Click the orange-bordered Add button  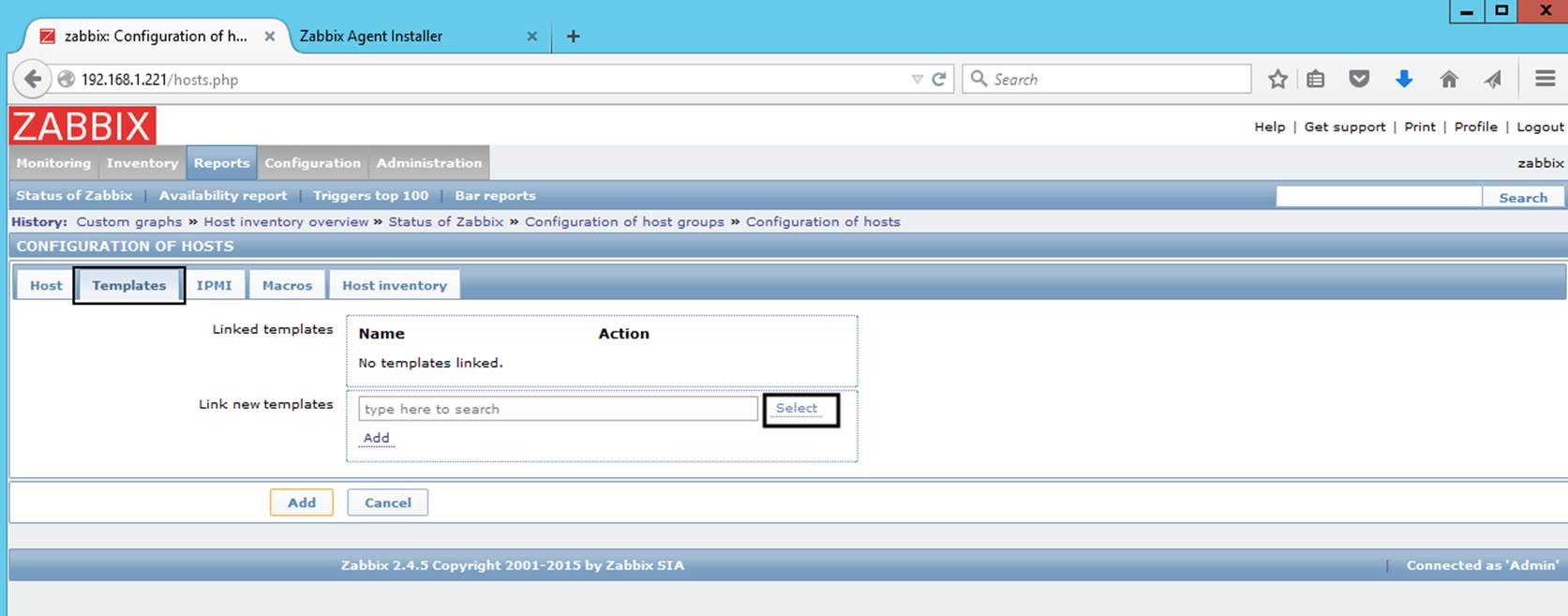[x=302, y=503]
